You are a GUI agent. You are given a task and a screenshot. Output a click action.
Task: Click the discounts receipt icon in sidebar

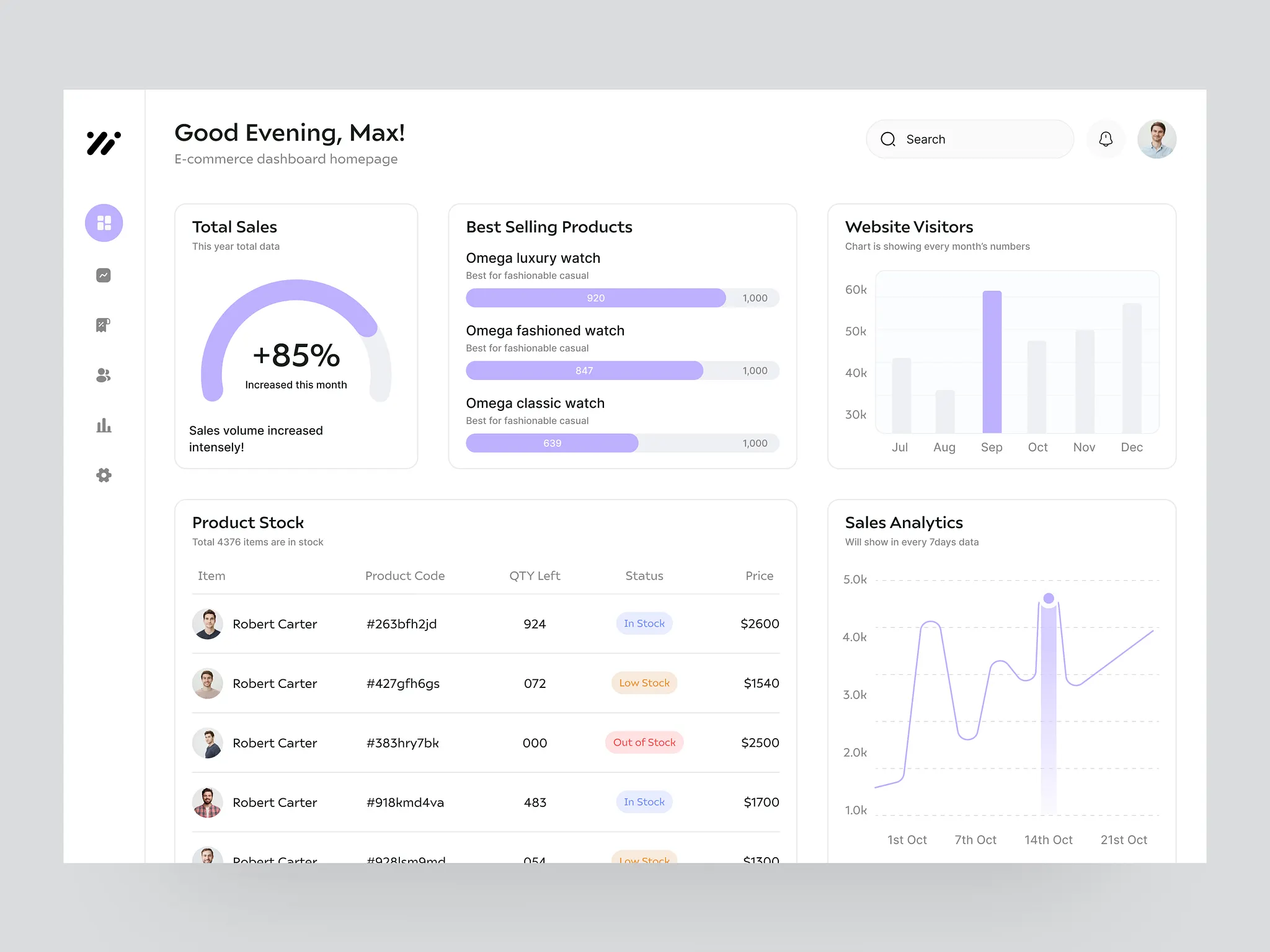point(104,325)
